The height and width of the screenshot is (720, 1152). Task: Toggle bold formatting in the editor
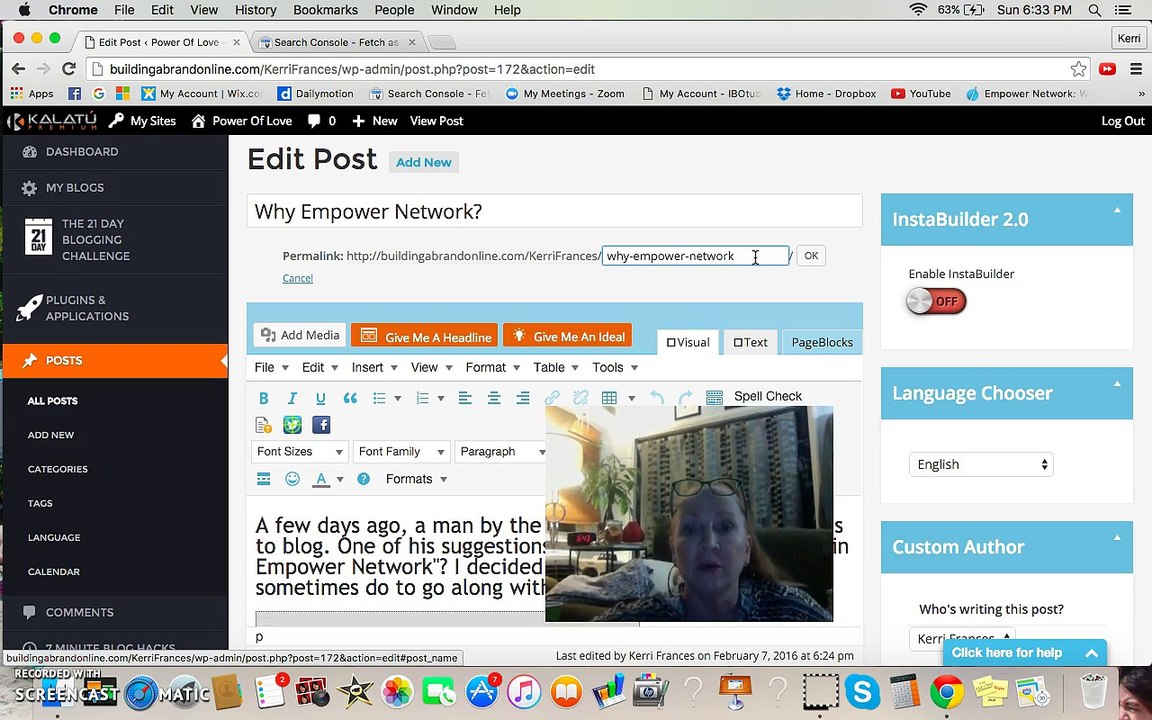[263, 398]
